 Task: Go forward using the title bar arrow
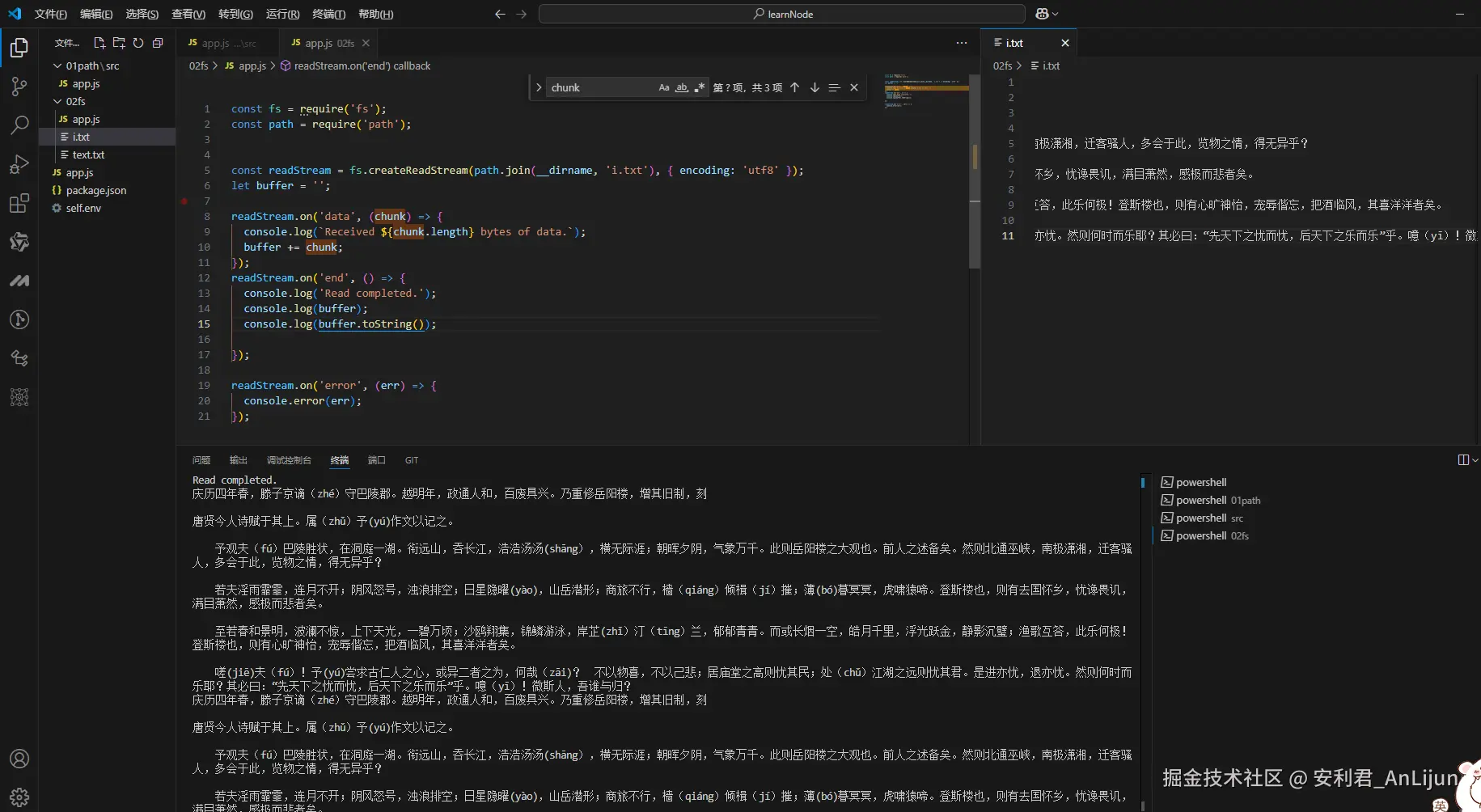click(521, 14)
